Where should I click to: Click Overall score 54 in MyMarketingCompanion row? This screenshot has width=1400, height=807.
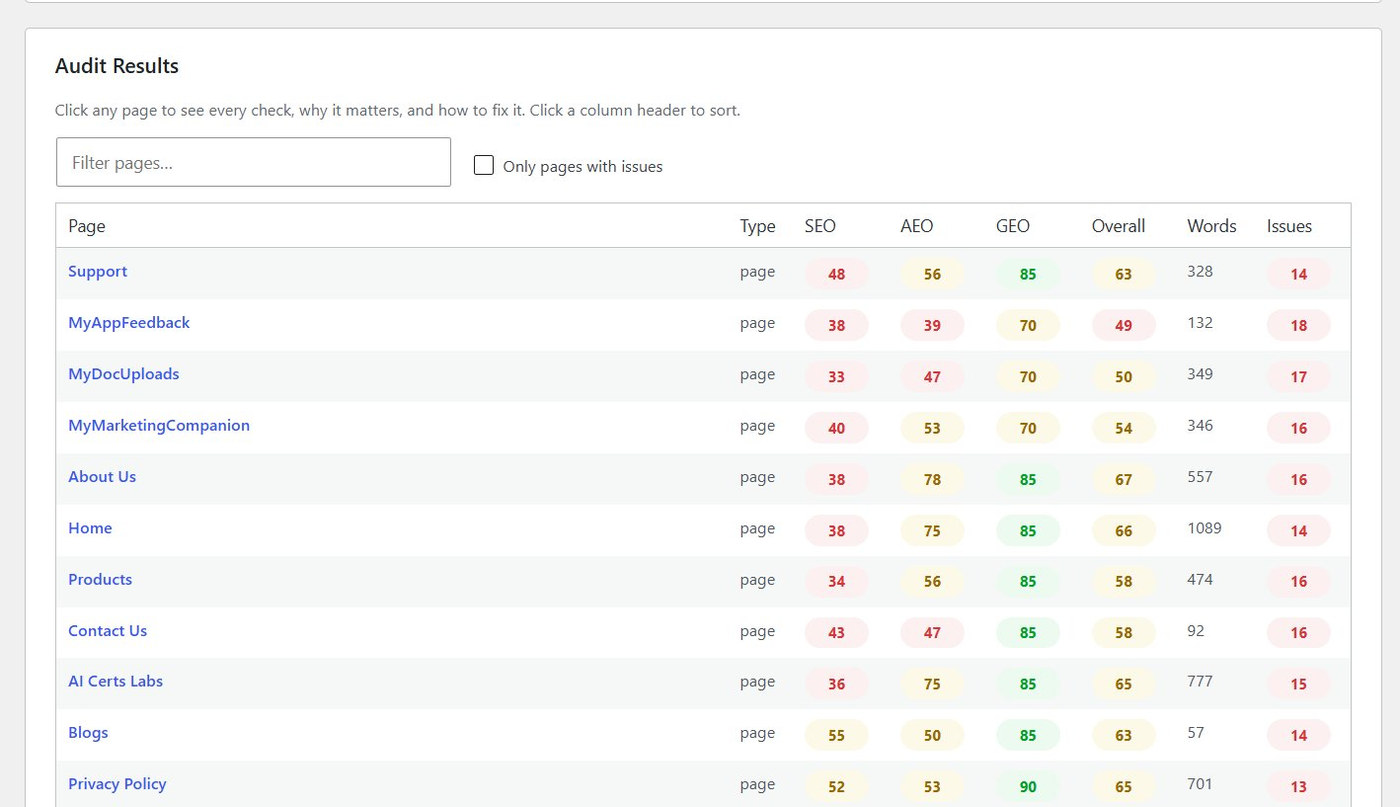(1124, 428)
